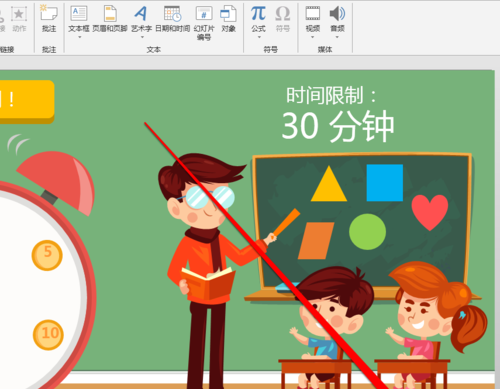Click the yellow button shape on slide
500x389 pixels.
pyautogui.click(x=27, y=102)
